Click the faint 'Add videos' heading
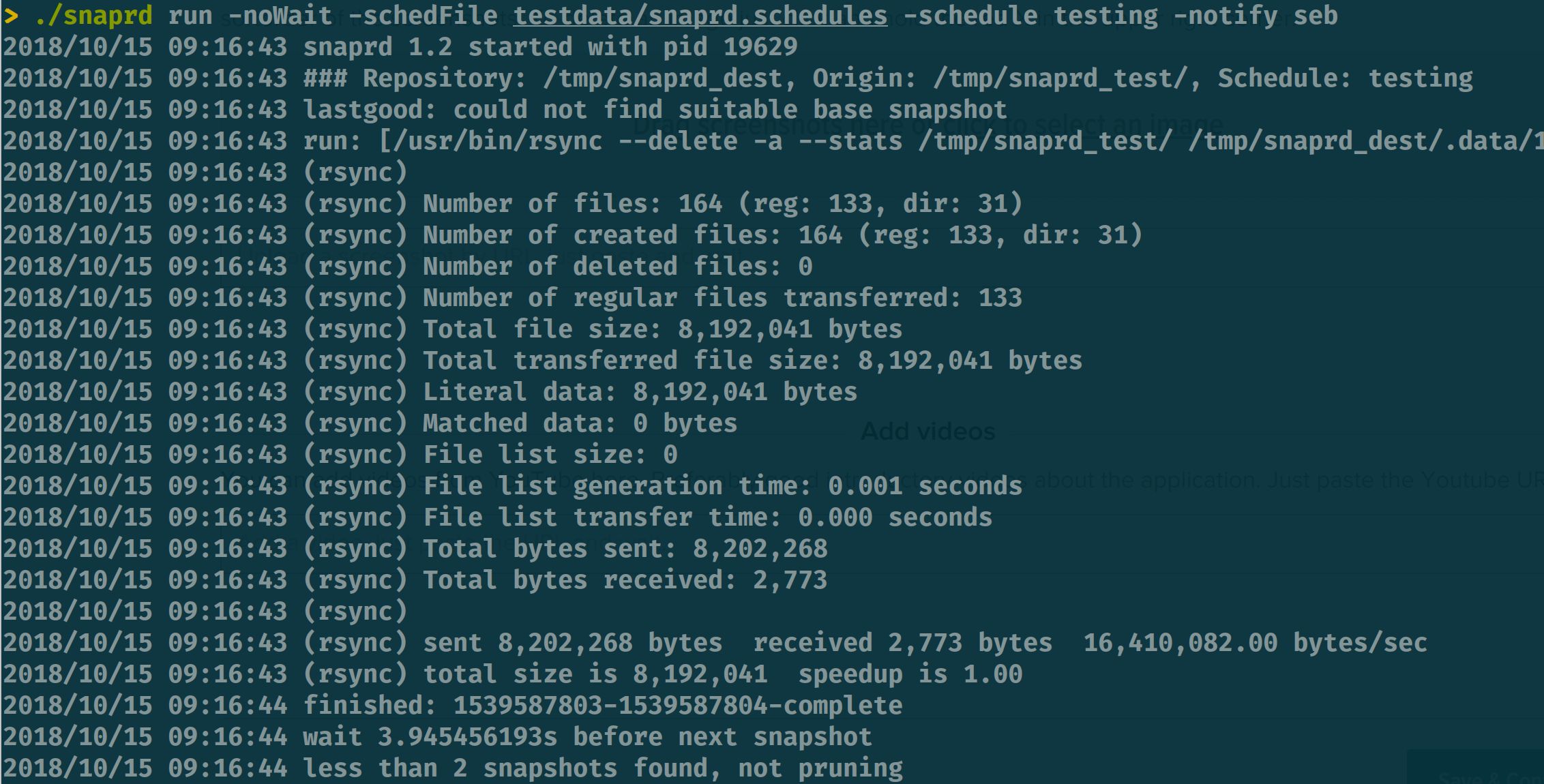The image size is (1544, 784). click(927, 432)
